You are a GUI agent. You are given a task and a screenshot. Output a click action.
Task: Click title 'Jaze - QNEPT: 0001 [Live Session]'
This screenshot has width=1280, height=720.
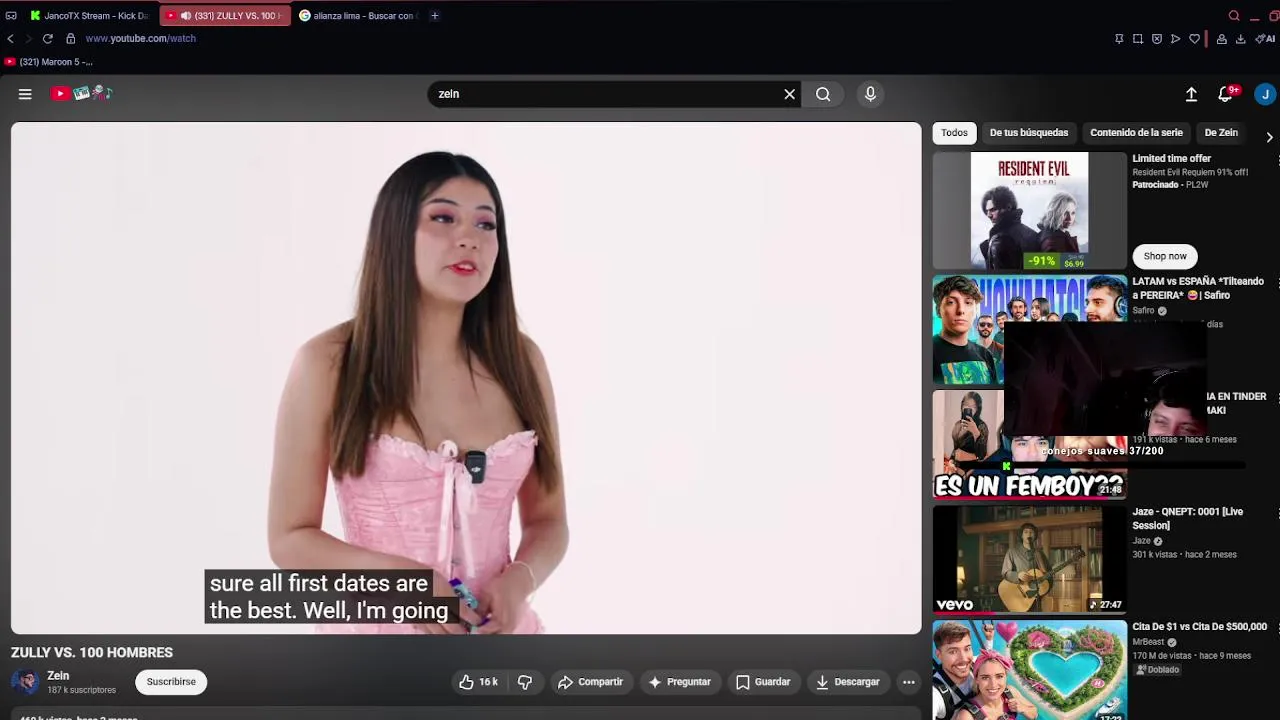pyautogui.click(x=1187, y=518)
